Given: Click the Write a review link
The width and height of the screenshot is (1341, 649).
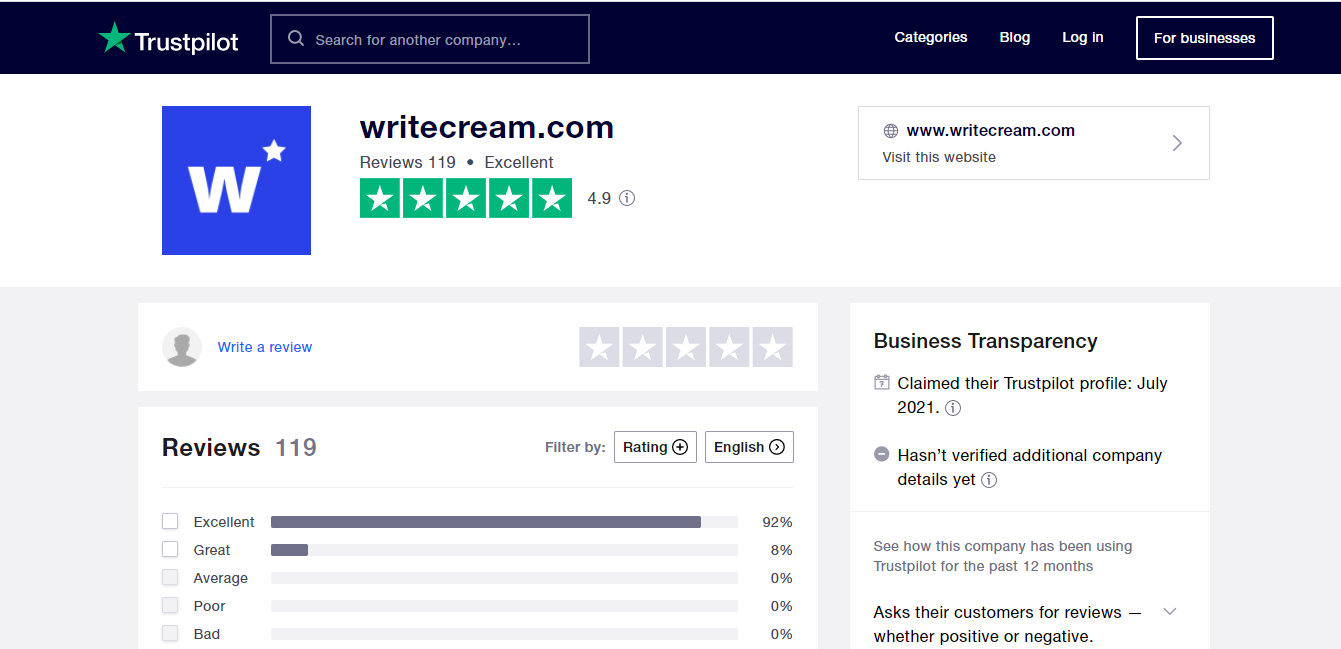Looking at the screenshot, I should click(265, 347).
